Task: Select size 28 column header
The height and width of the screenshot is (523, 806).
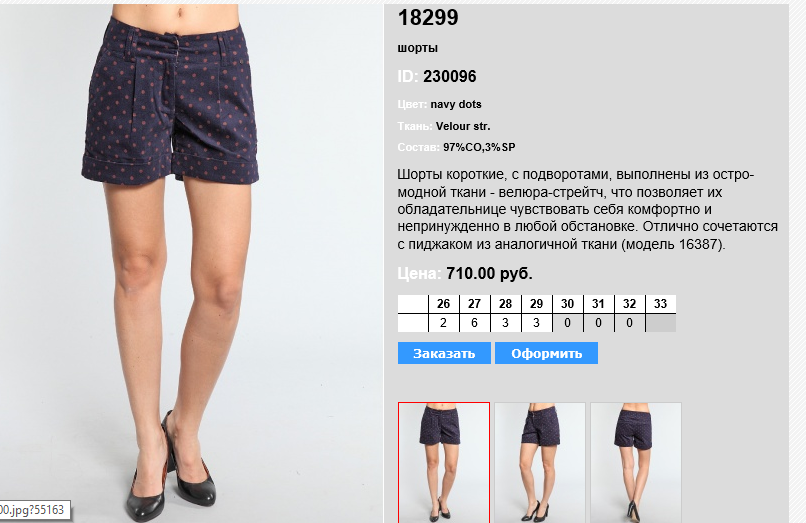Action: [x=505, y=304]
